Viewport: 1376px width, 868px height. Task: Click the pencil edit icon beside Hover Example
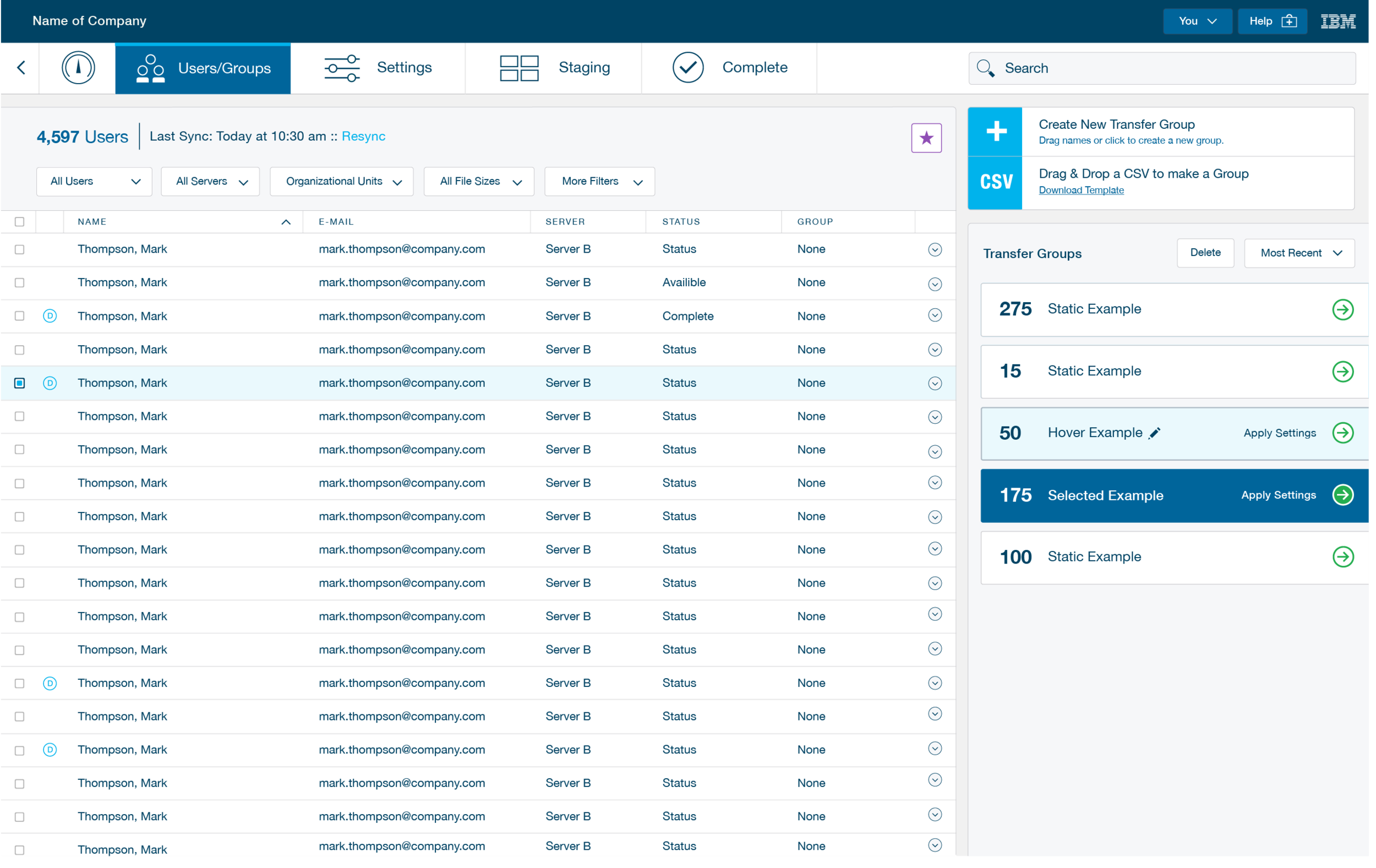(x=1155, y=433)
